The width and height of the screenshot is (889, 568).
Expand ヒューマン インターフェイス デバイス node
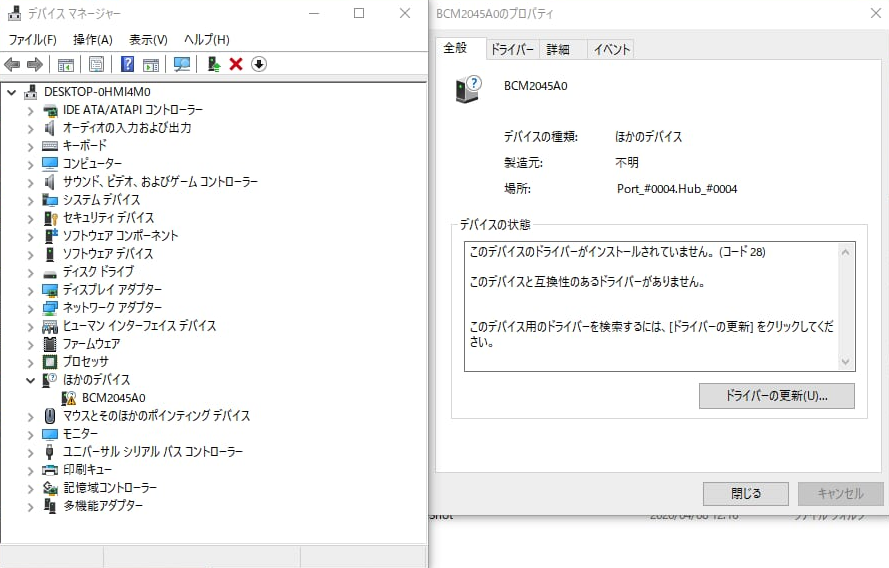click(x=31, y=326)
